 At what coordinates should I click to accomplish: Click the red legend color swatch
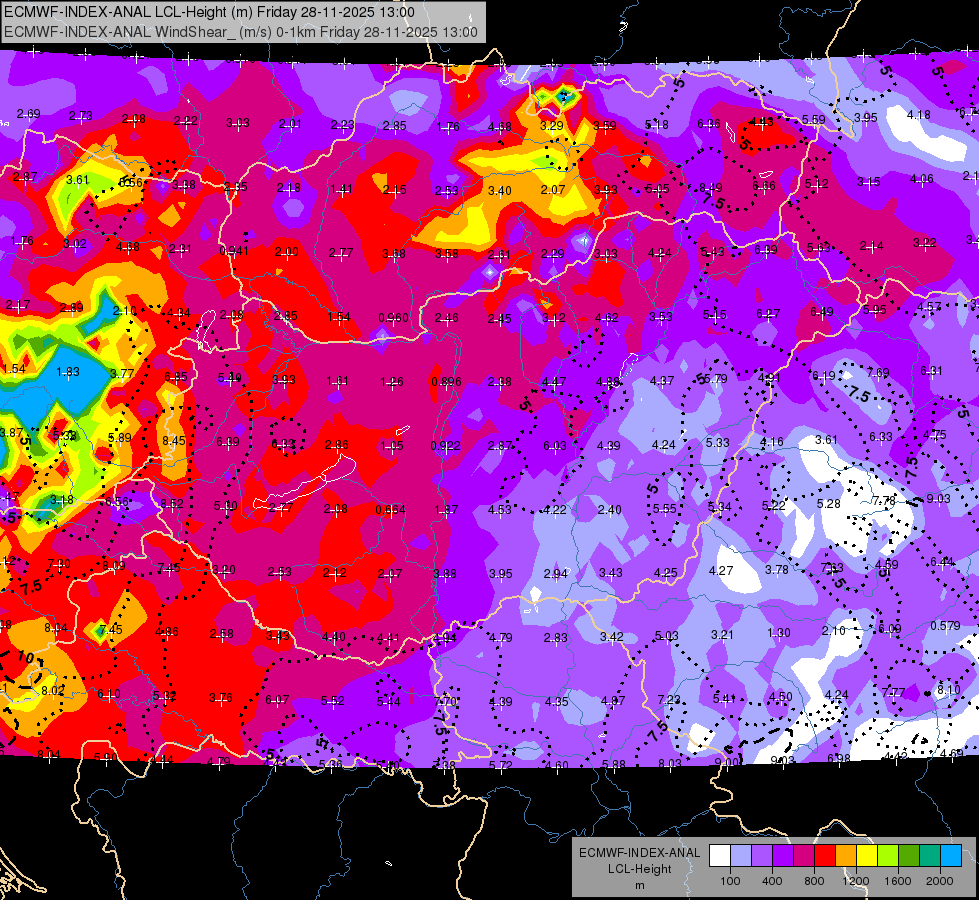click(x=825, y=855)
